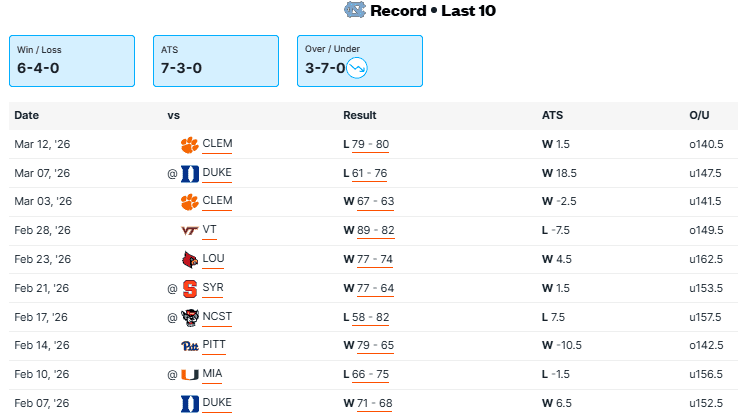Open the CLEM link in Mar 03 row
Screen dimensions: 738x414
[x=217, y=201]
